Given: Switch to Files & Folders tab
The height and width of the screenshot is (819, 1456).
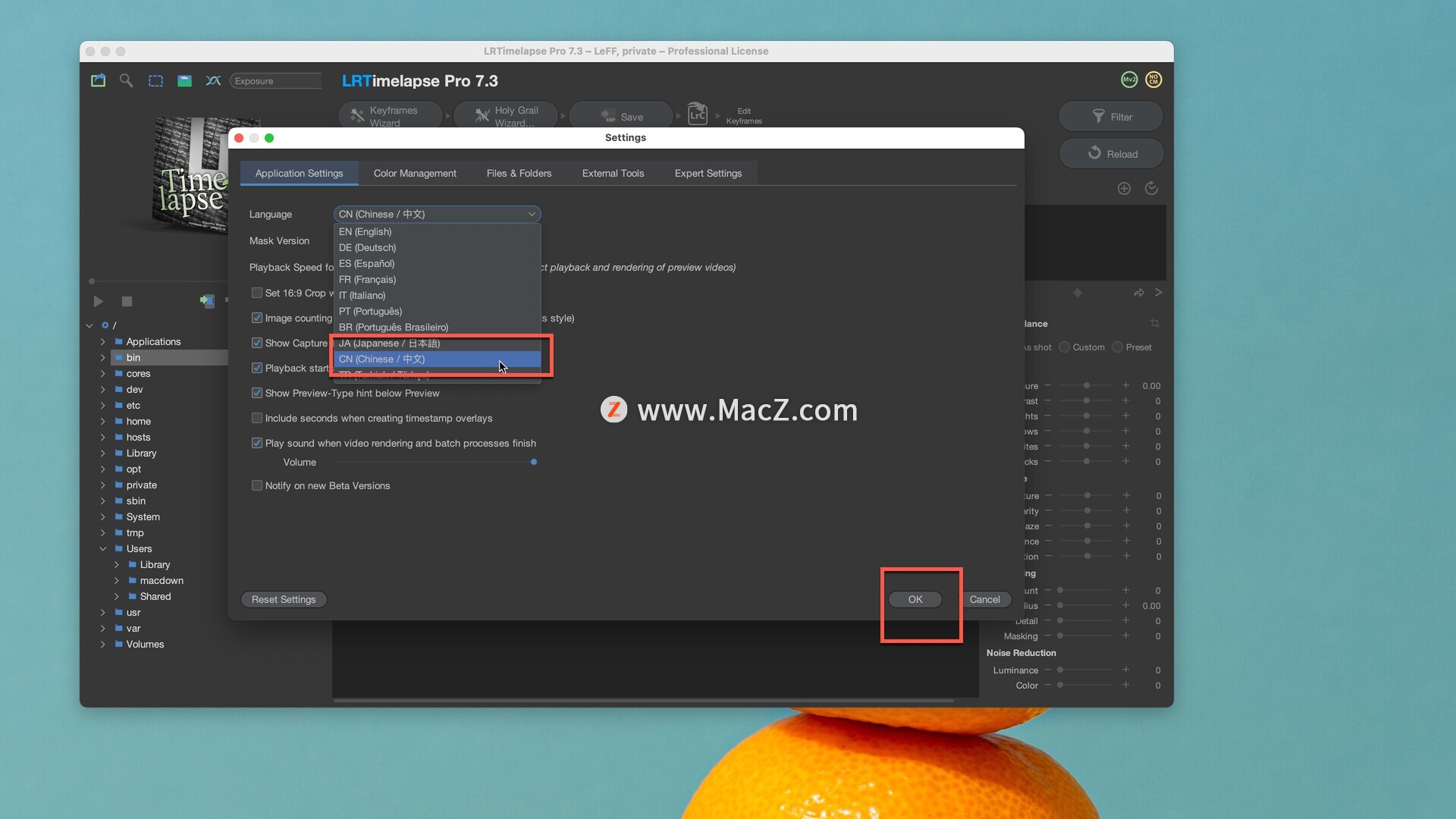Looking at the screenshot, I should coord(519,173).
